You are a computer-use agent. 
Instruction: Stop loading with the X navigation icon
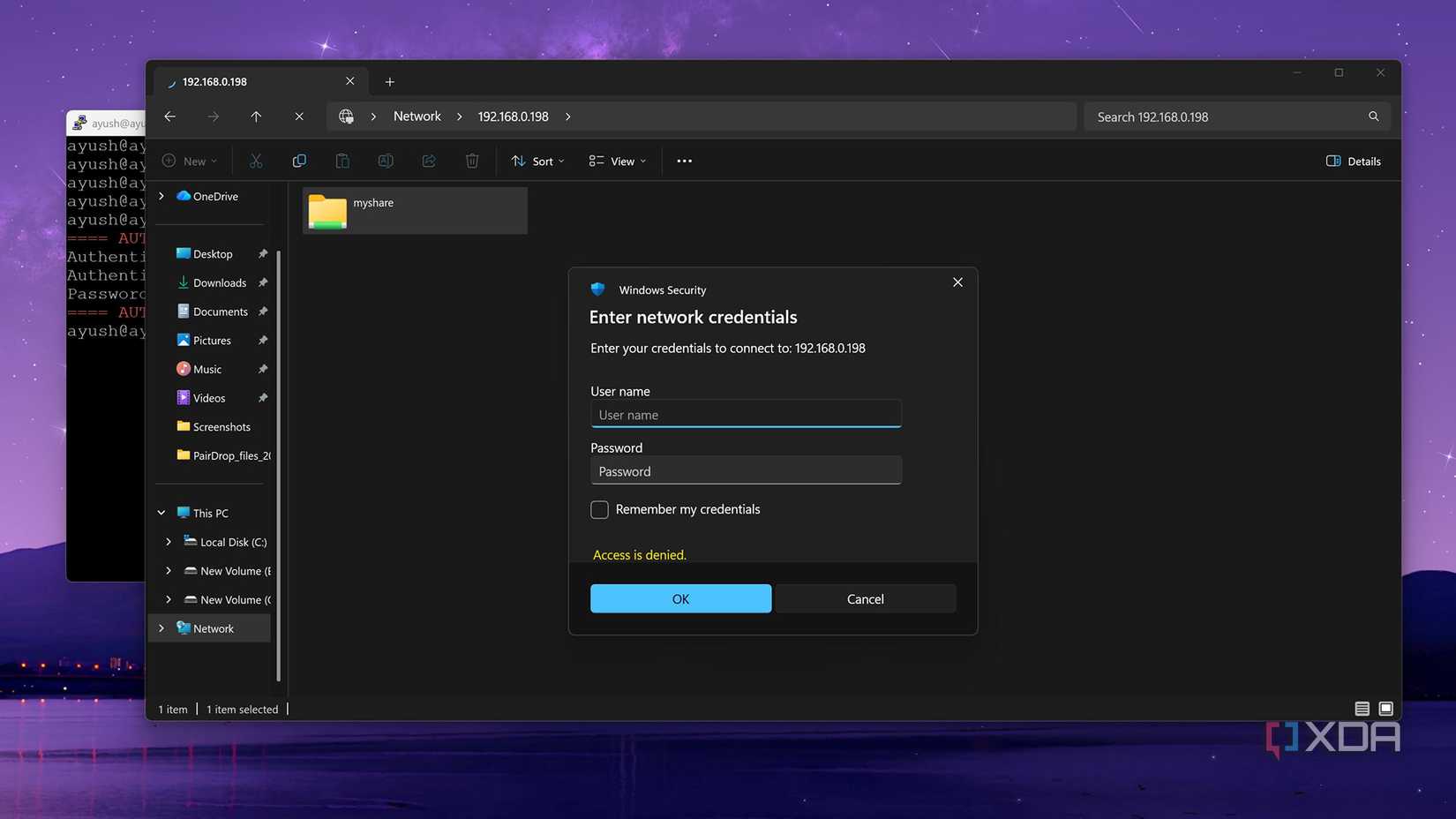tap(299, 116)
